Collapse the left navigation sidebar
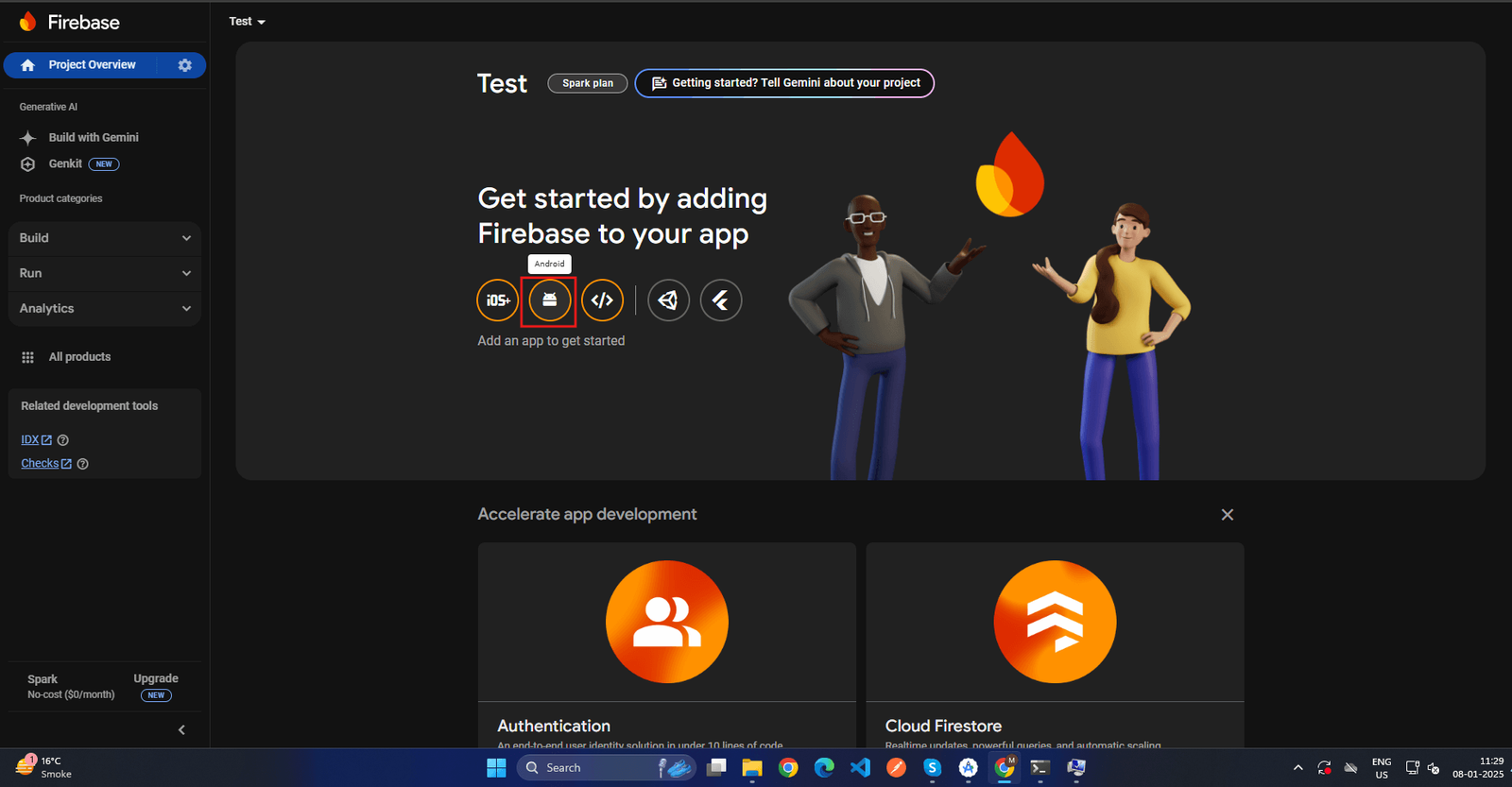This screenshot has height=787, width=1512. [x=181, y=729]
